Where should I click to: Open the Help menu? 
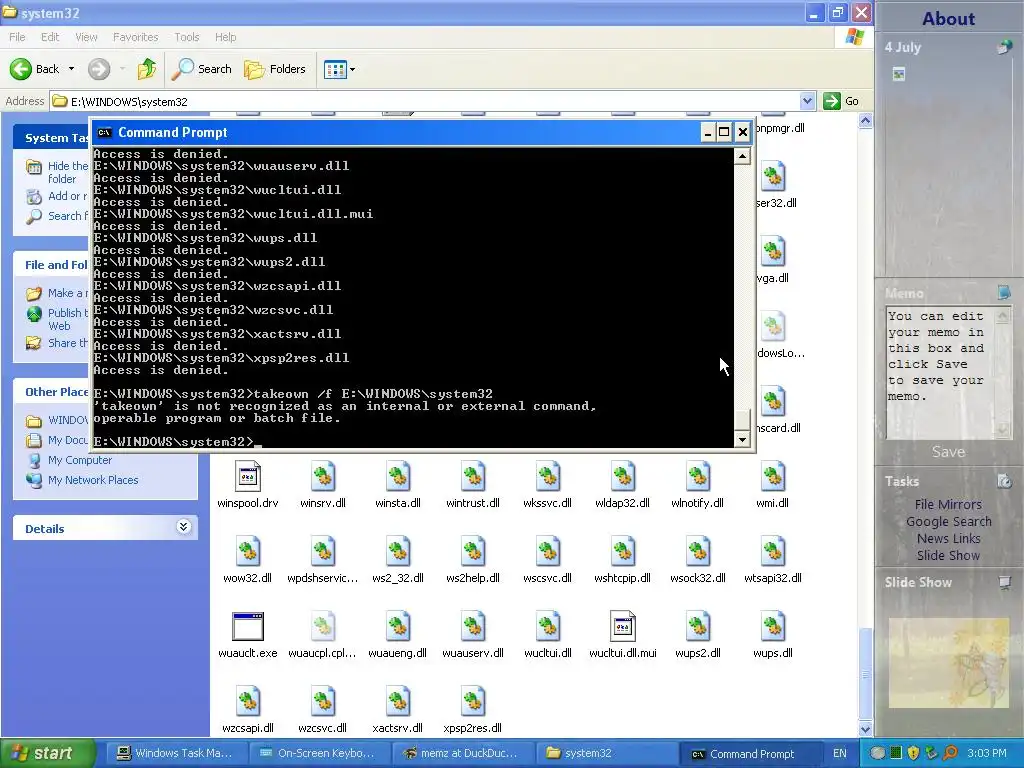click(225, 37)
